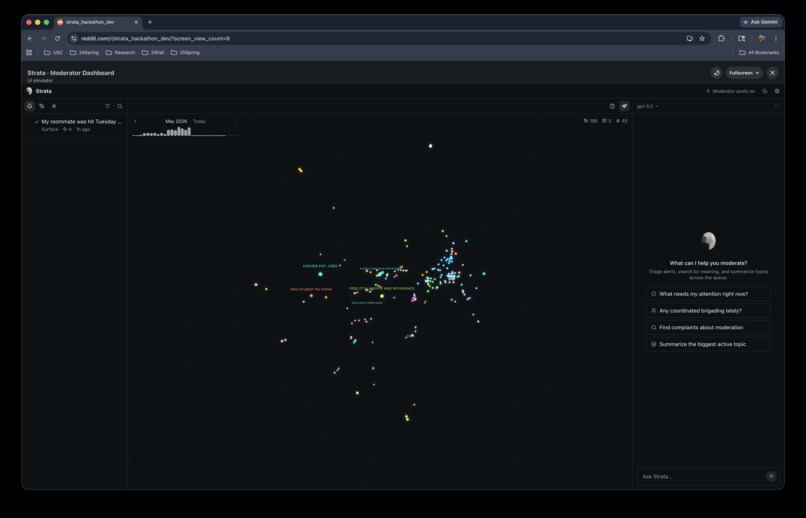This screenshot has height=518, width=806.
Task: Open the Chrome apps grid in bookmarks bar
Action: click(x=29, y=52)
